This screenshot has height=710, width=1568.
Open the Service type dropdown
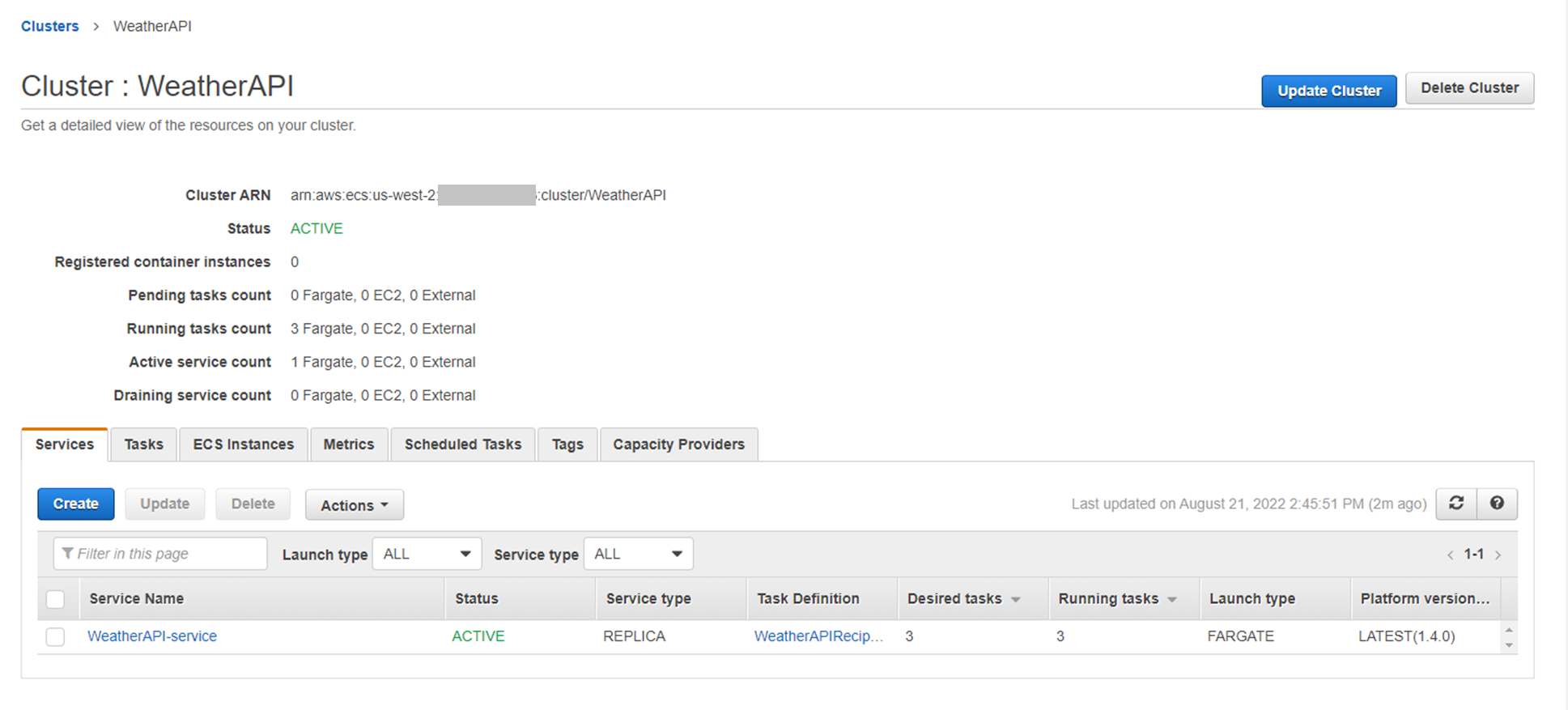pyautogui.click(x=638, y=554)
